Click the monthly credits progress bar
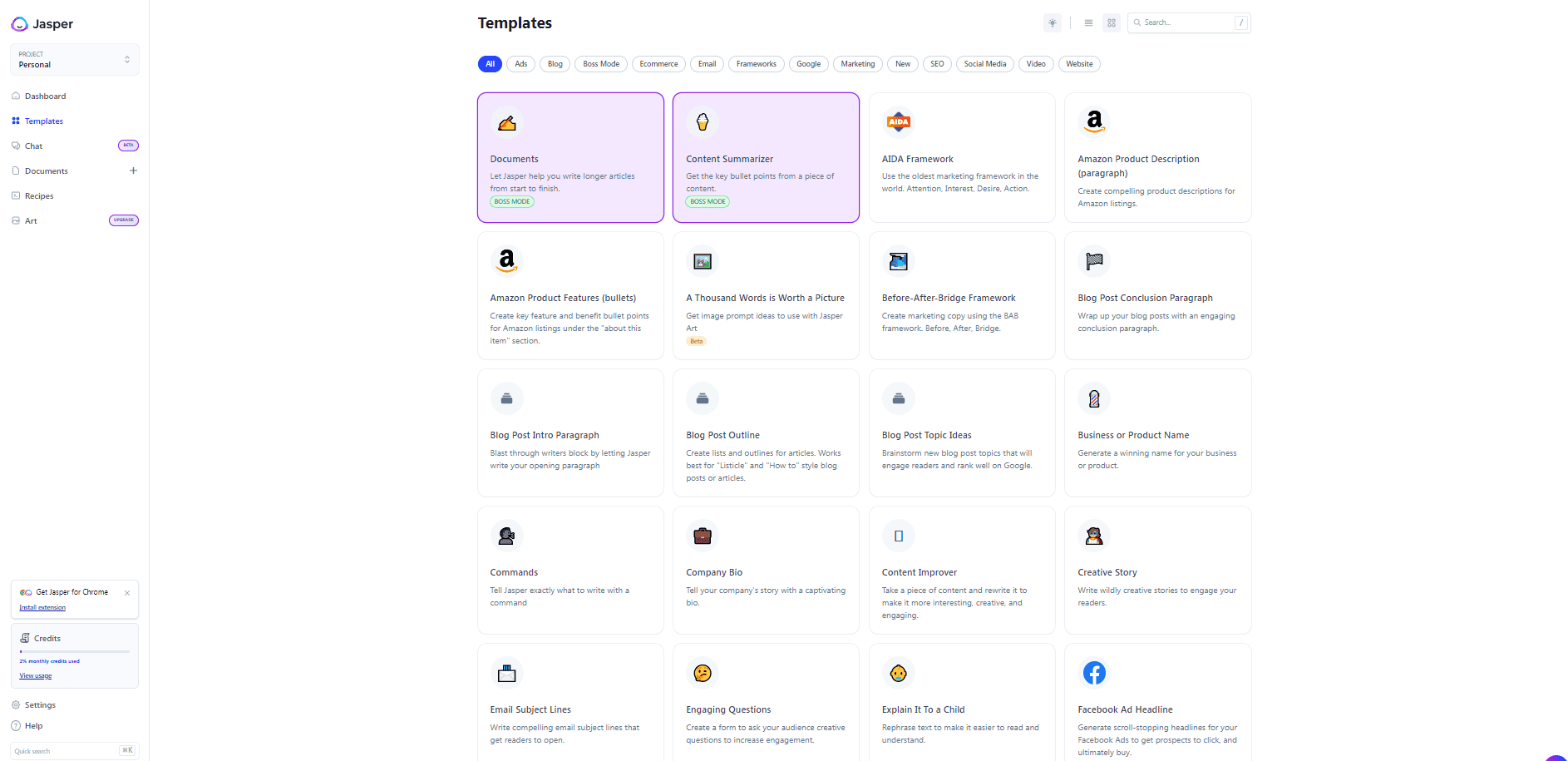The image size is (1568, 761). tap(75, 651)
